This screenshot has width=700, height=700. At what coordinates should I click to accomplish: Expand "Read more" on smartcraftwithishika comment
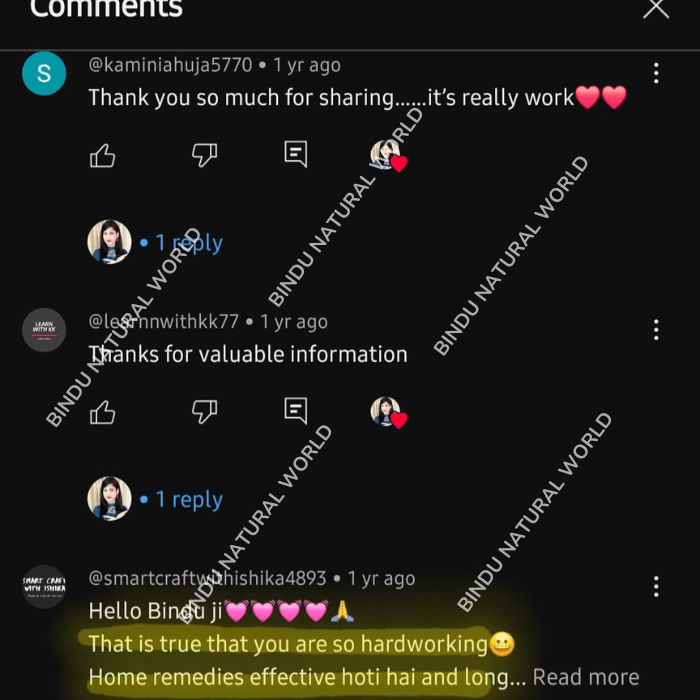[x=586, y=677]
